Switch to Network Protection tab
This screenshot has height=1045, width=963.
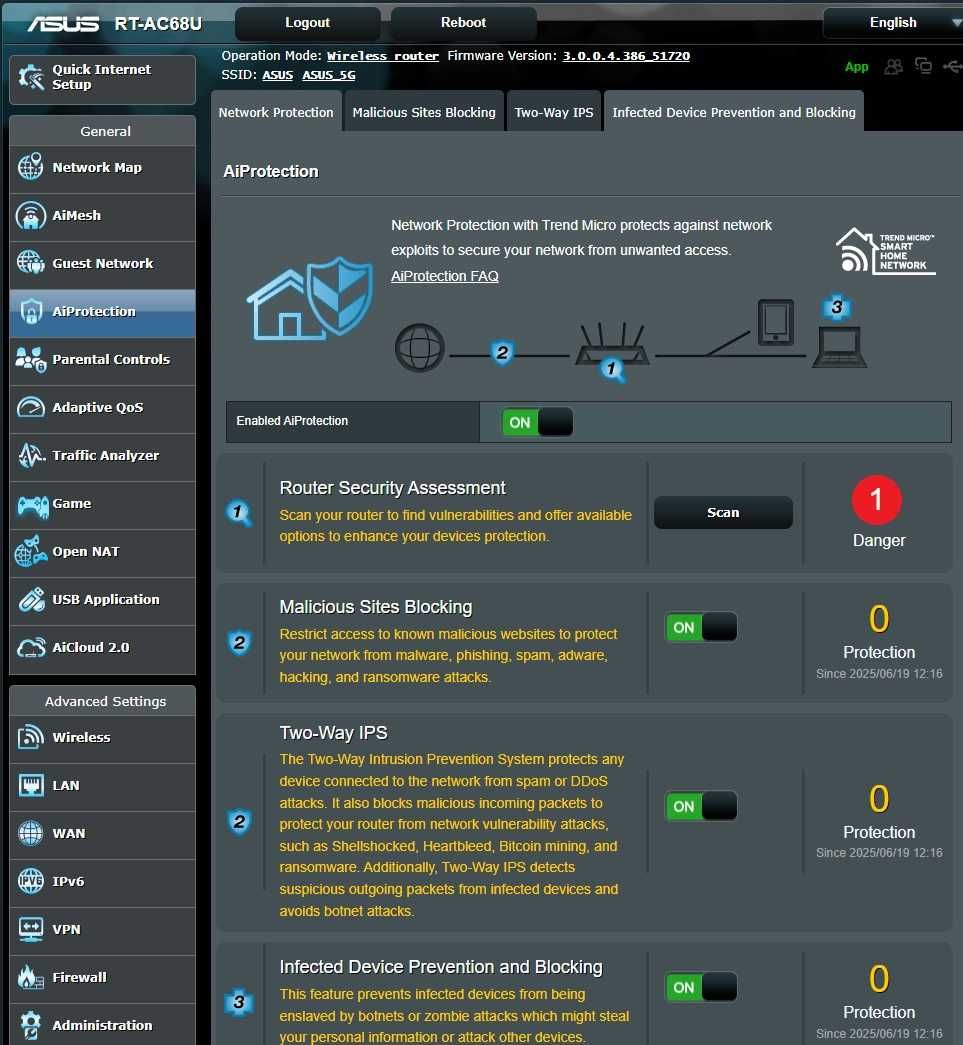click(x=276, y=112)
